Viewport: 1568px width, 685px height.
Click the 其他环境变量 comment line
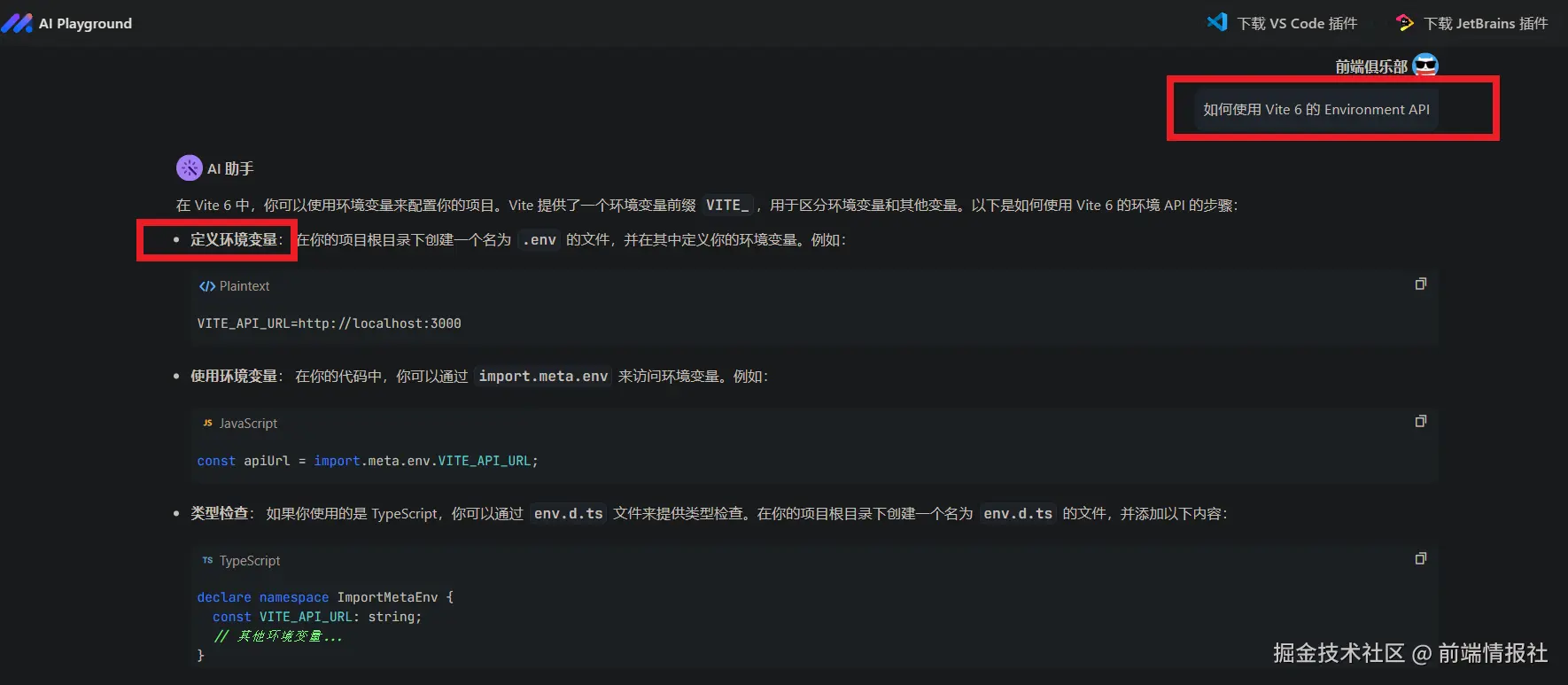click(x=277, y=636)
